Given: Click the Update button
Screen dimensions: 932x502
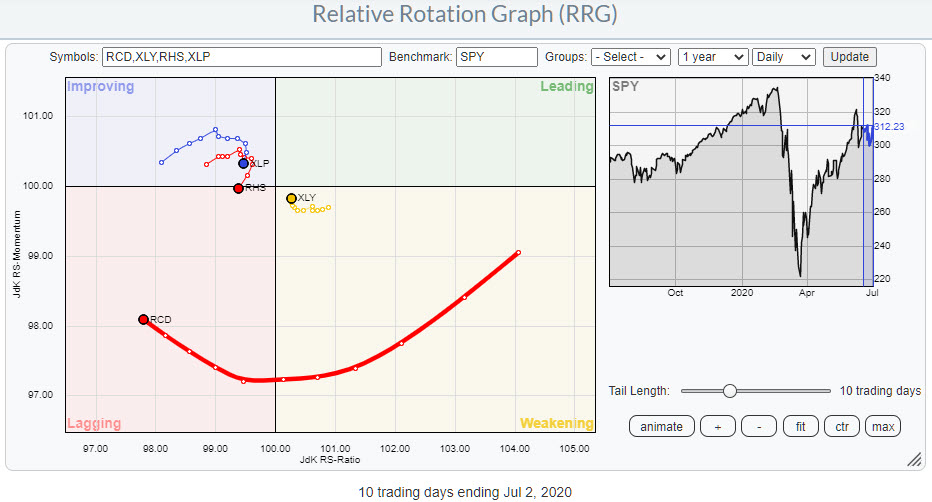Looking at the screenshot, I should tap(848, 57).
